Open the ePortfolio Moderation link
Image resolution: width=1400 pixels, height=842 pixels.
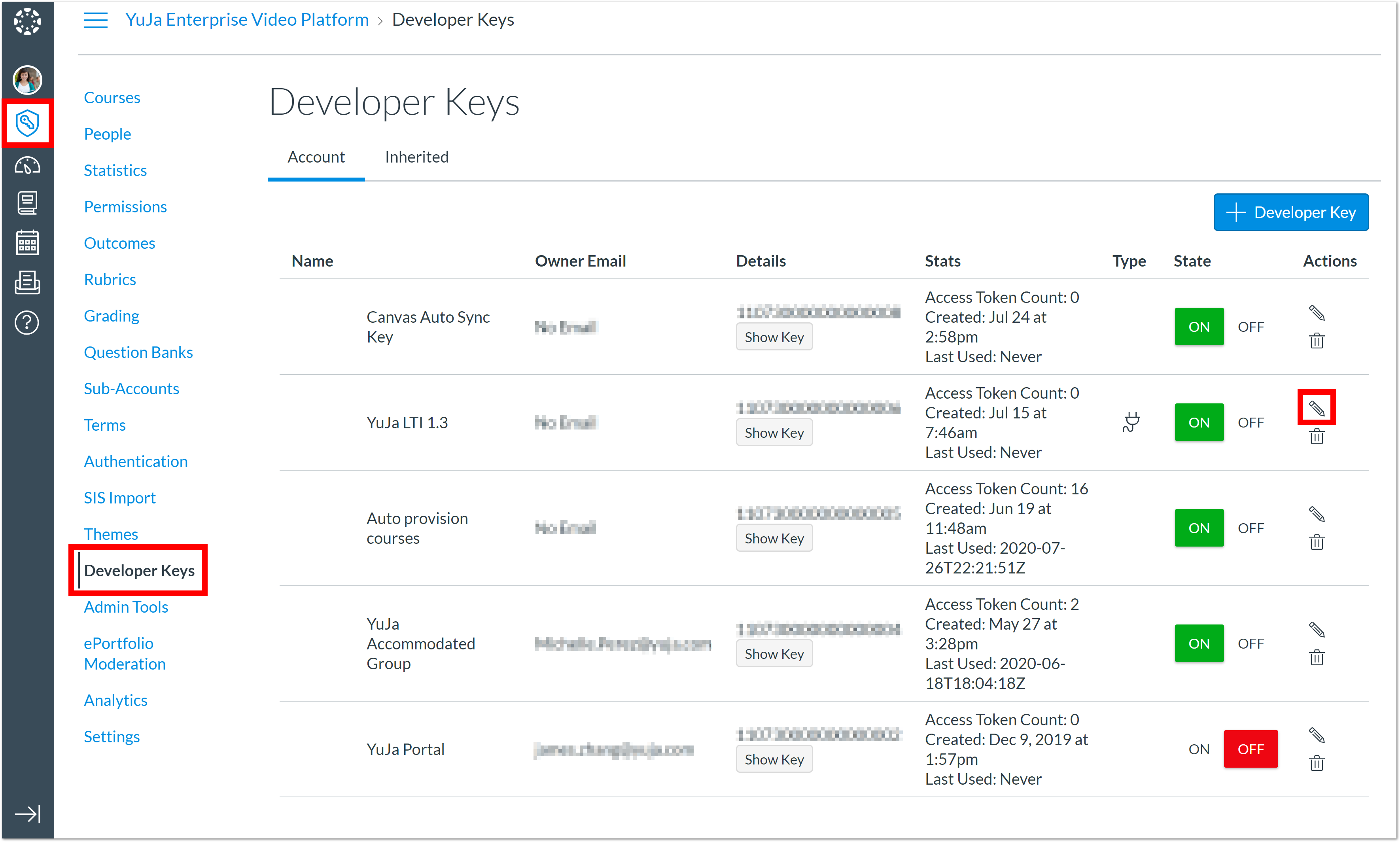point(125,654)
